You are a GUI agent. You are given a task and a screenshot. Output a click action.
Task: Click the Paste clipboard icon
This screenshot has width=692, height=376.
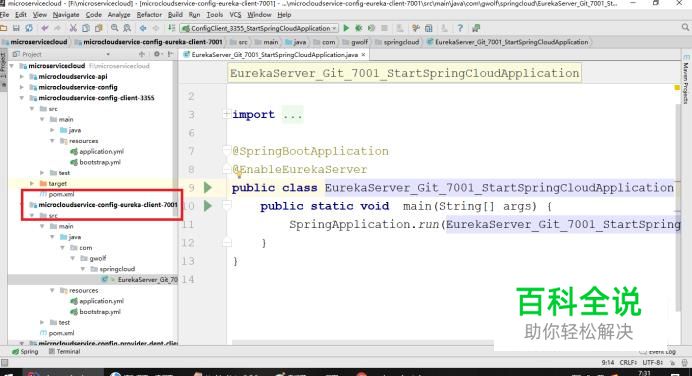(99, 28)
